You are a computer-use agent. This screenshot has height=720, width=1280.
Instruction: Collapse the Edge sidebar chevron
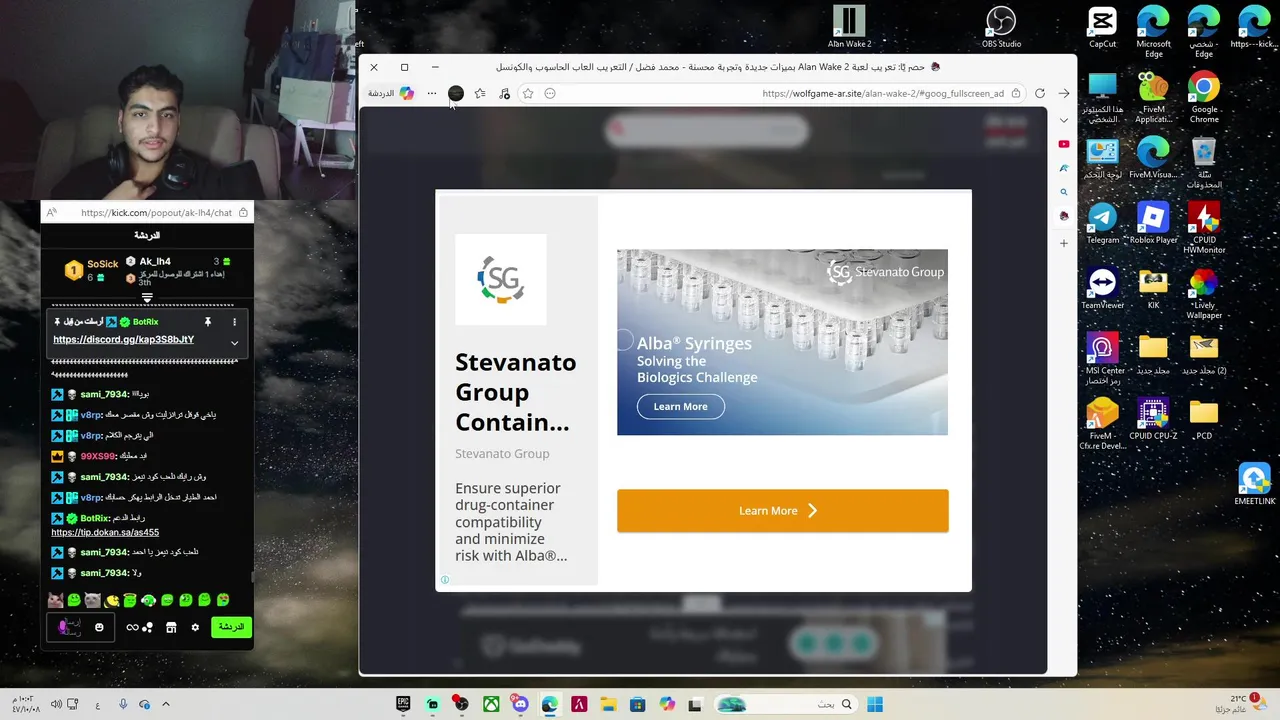tap(1064, 120)
